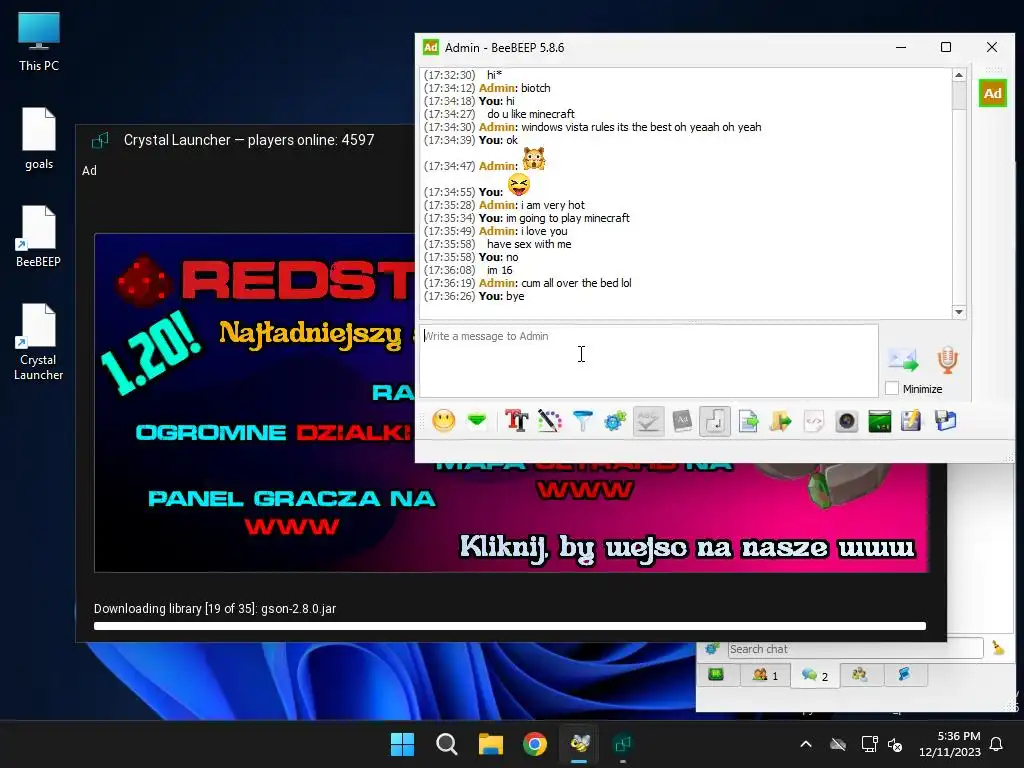
Task: Toggle the Aa dictionary word-completer button
Action: [x=682, y=421]
